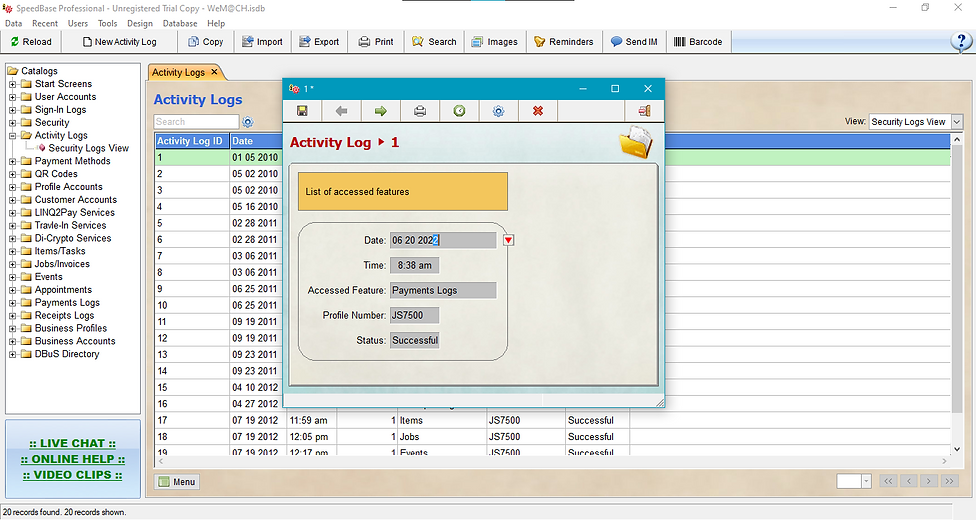Viewport: 976px width, 520px height.
Task: Delete record with the red X icon
Action: pyautogui.click(x=538, y=111)
